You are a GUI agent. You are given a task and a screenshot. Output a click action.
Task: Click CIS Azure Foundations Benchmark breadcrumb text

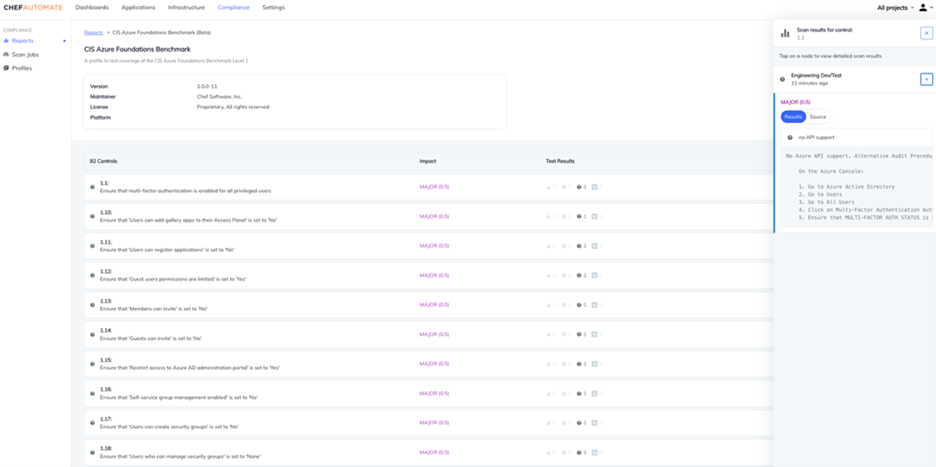click(162, 32)
